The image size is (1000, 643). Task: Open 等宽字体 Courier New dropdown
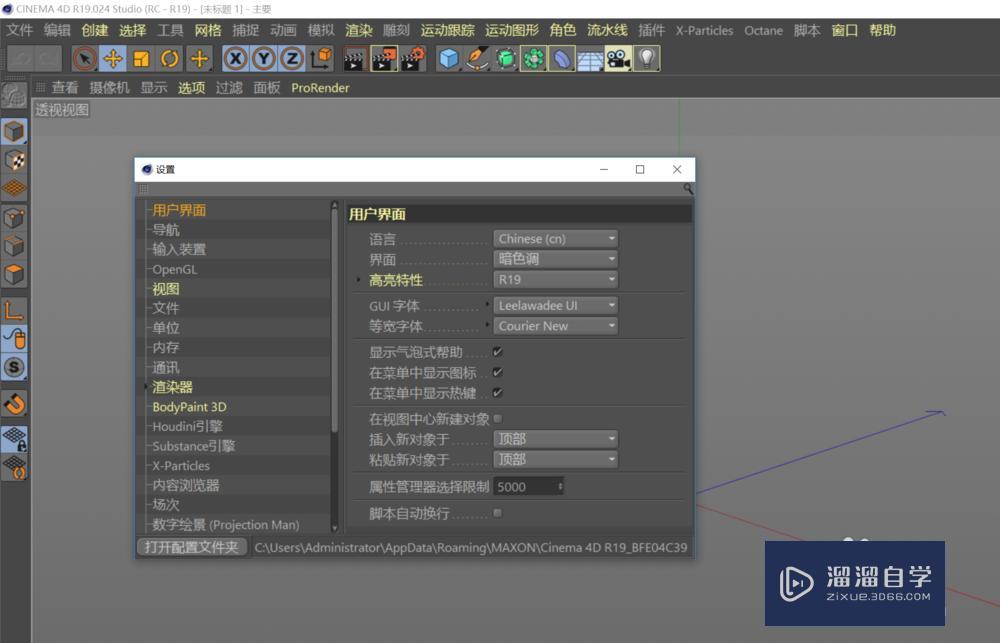pyautogui.click(x=555, y=326)
